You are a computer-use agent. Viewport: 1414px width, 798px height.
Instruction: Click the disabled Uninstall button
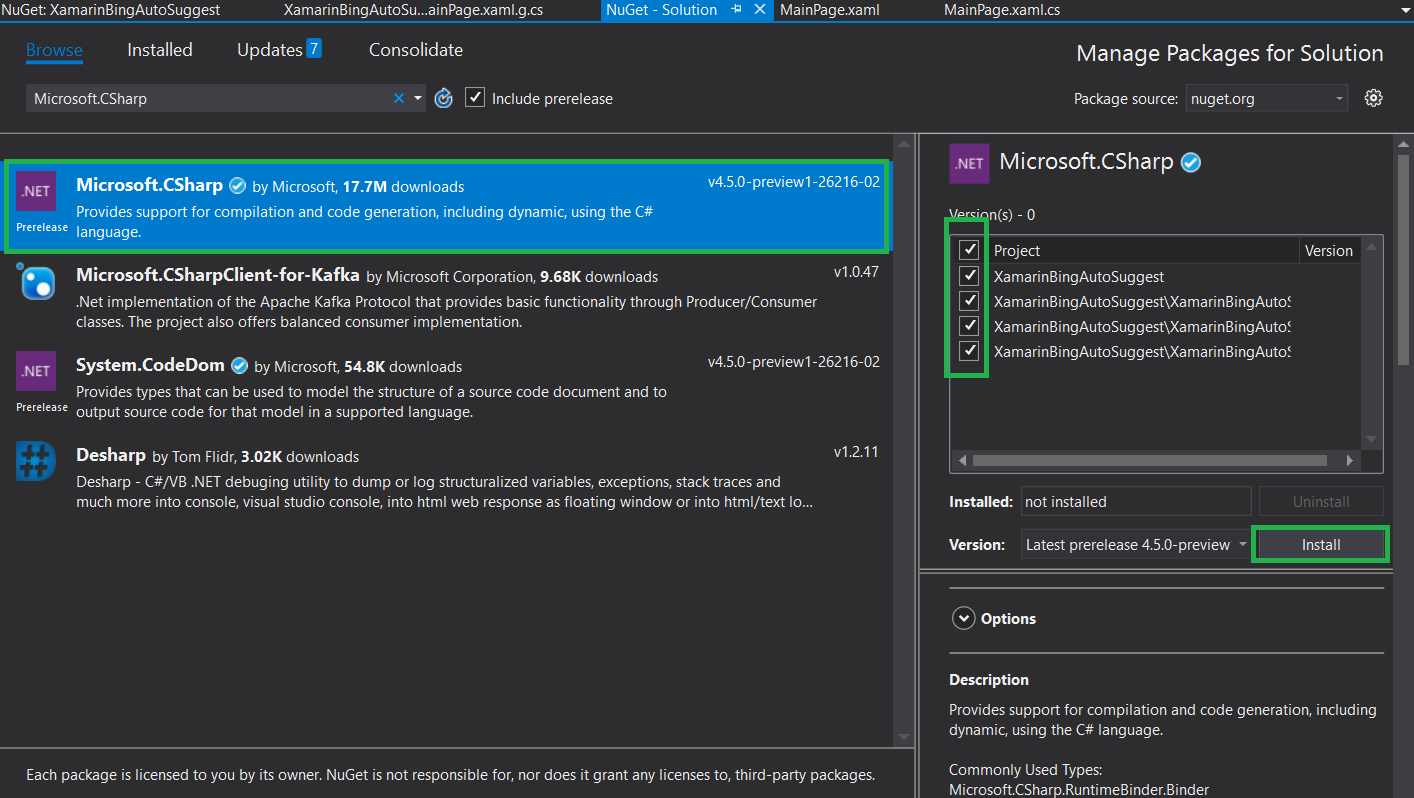pos(1321,501)
